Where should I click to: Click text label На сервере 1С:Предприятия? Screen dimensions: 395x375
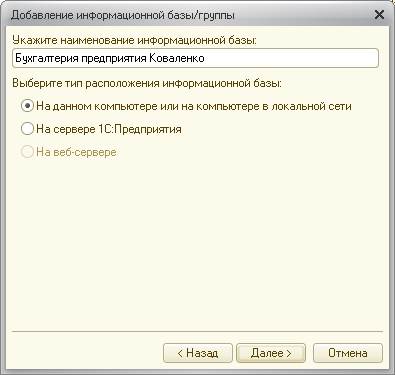[x=109, y=129]
